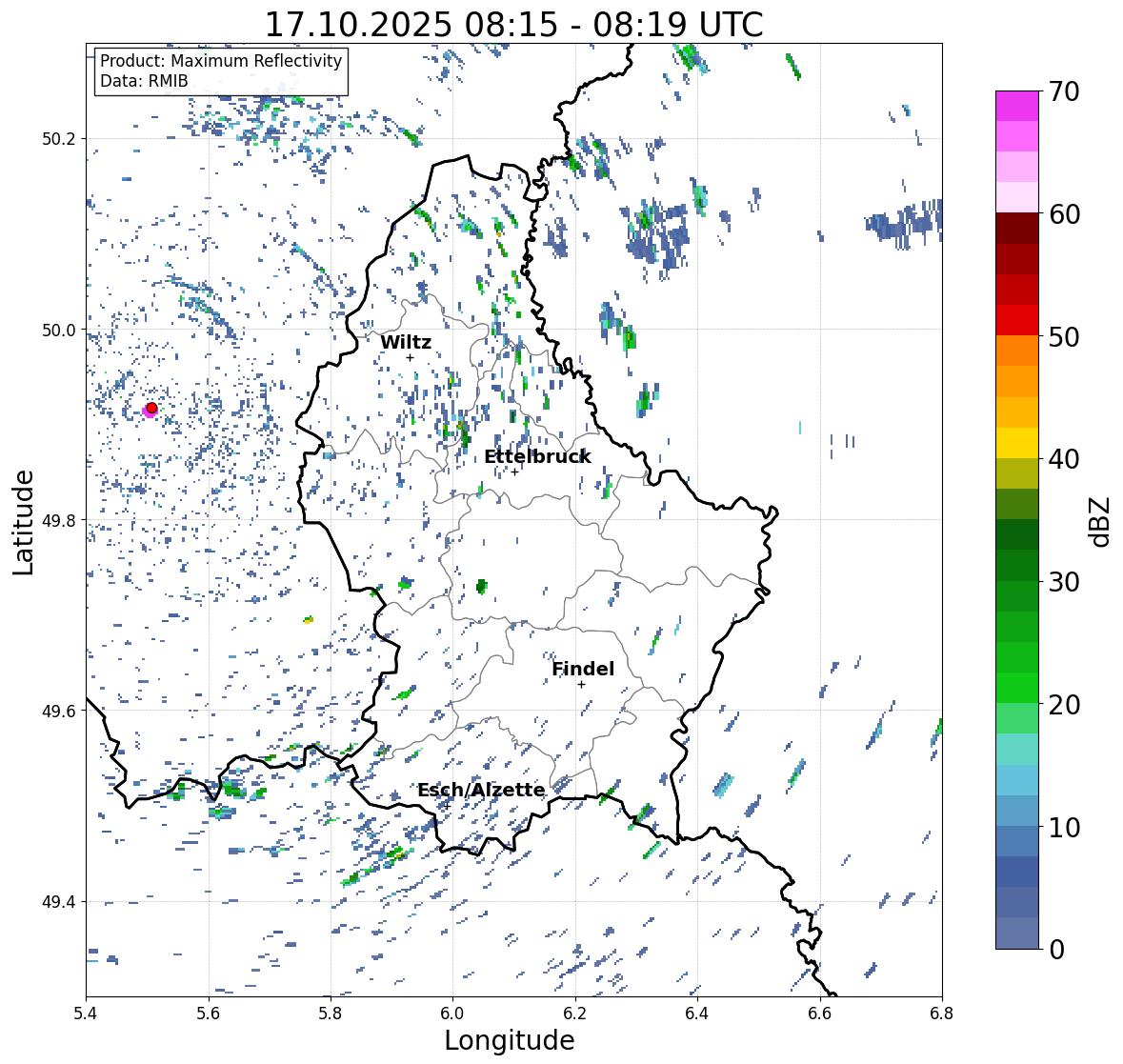
Task: Pick the yellow colorbar band above 40 dBZ
Action: pyautogui.click(x=1017, y=443)
